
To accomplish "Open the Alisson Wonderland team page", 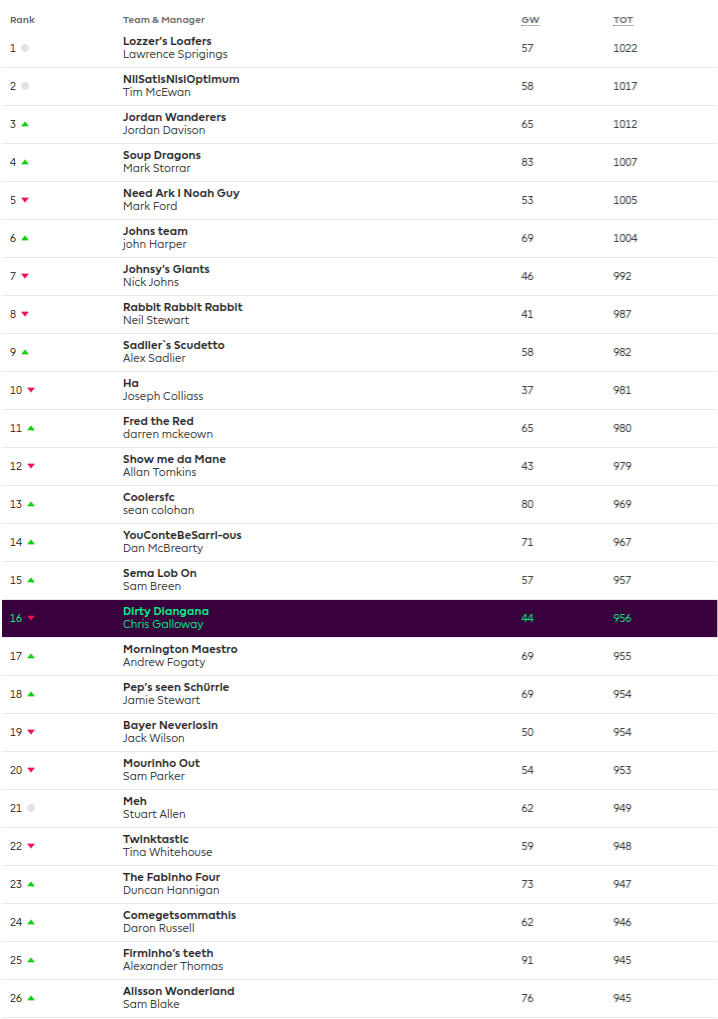I will tap(178, 991).
